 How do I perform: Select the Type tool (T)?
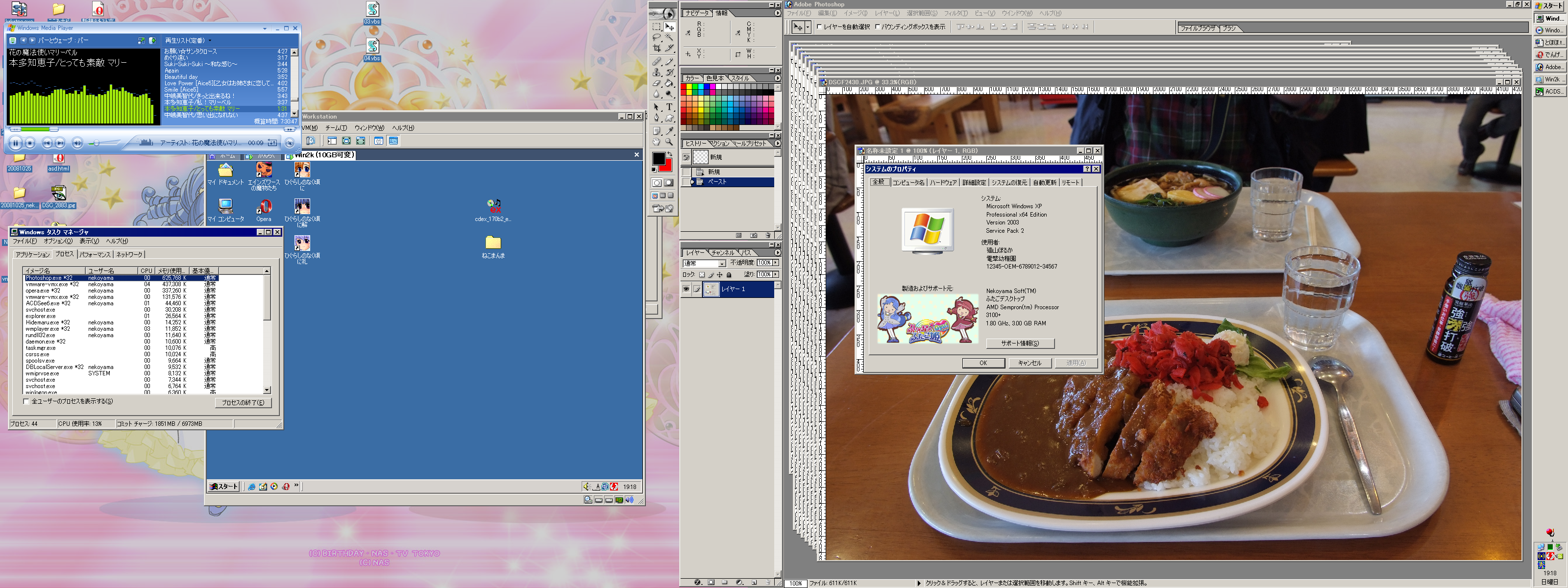[x=669, y=107]
